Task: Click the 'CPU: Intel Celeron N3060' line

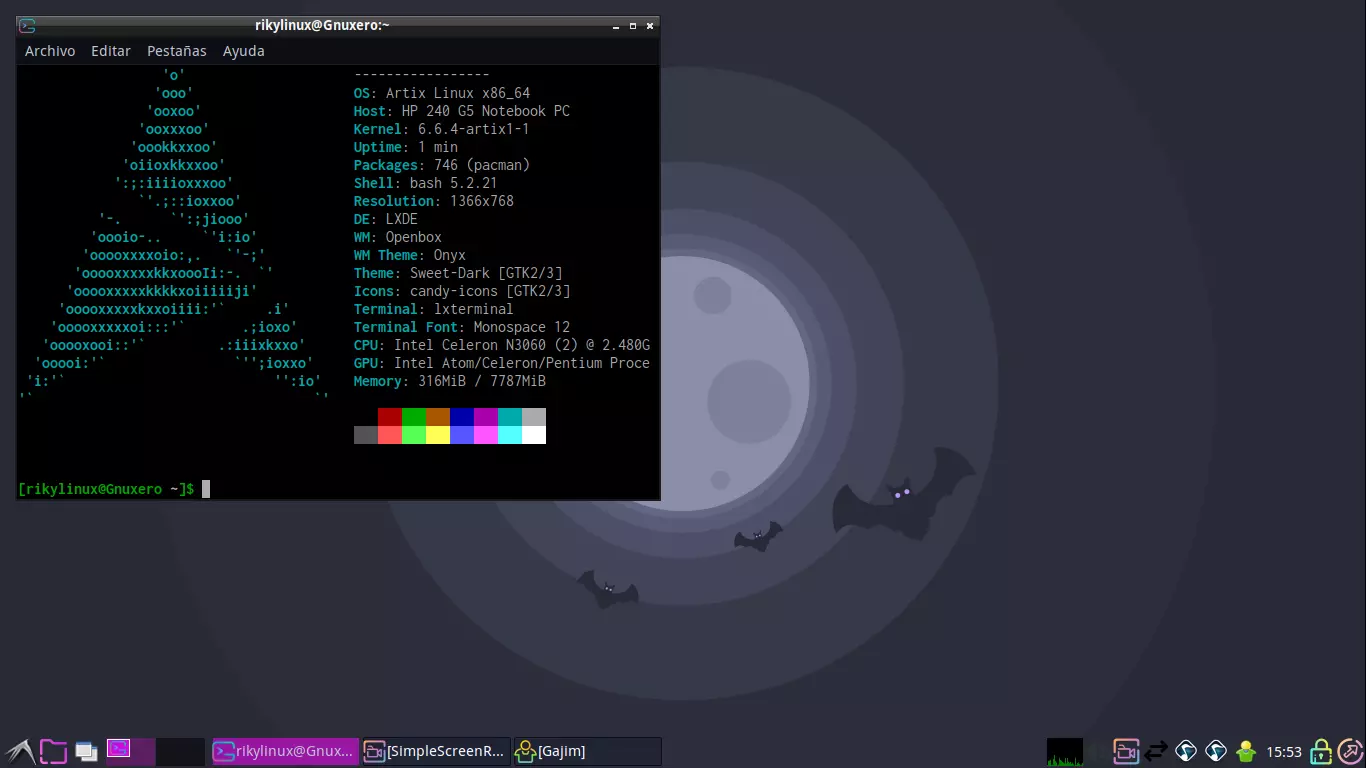Action: coord(502,345)
